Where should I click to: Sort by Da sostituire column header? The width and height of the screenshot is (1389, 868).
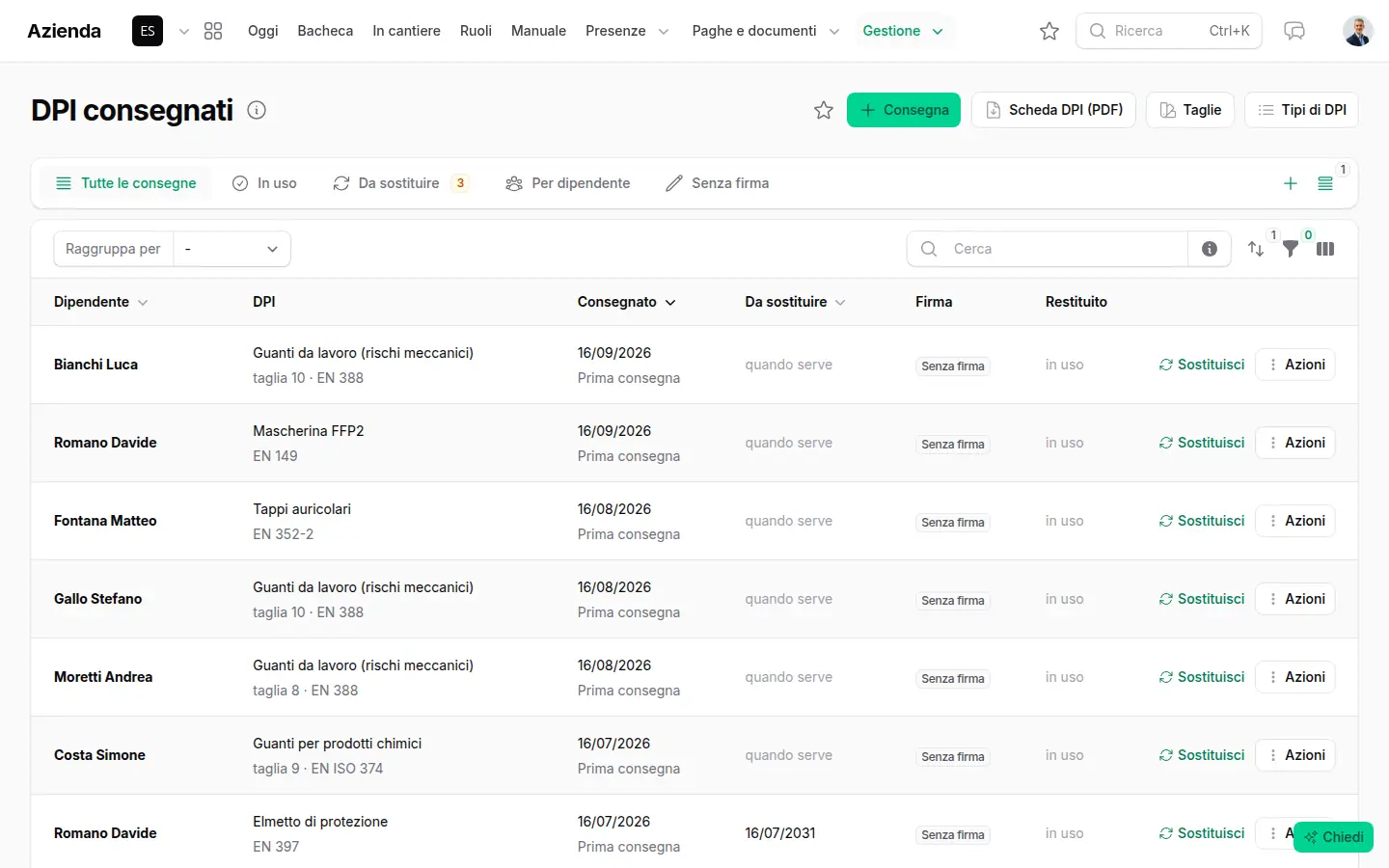tap(796, 302)
